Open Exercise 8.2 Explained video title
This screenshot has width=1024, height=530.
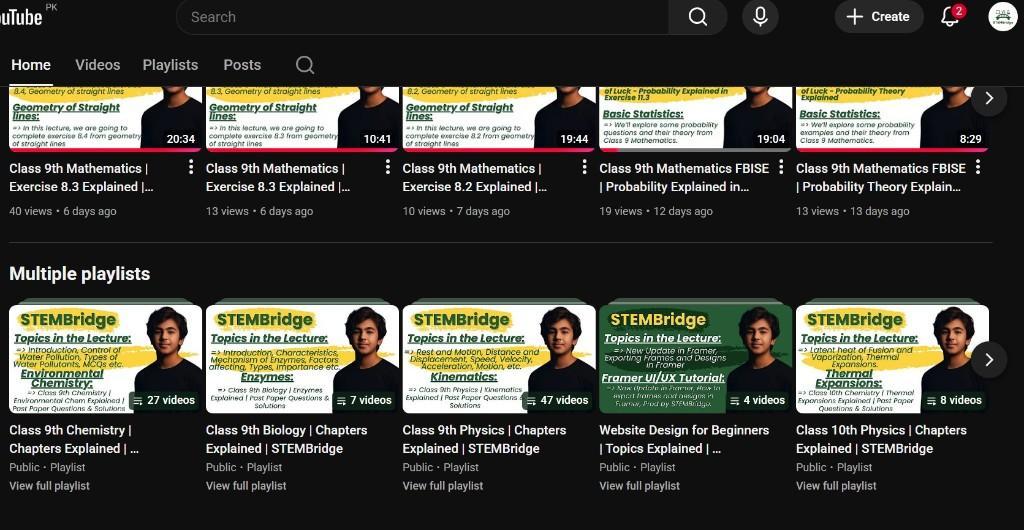pyautogui.click(x=475, y=178)
